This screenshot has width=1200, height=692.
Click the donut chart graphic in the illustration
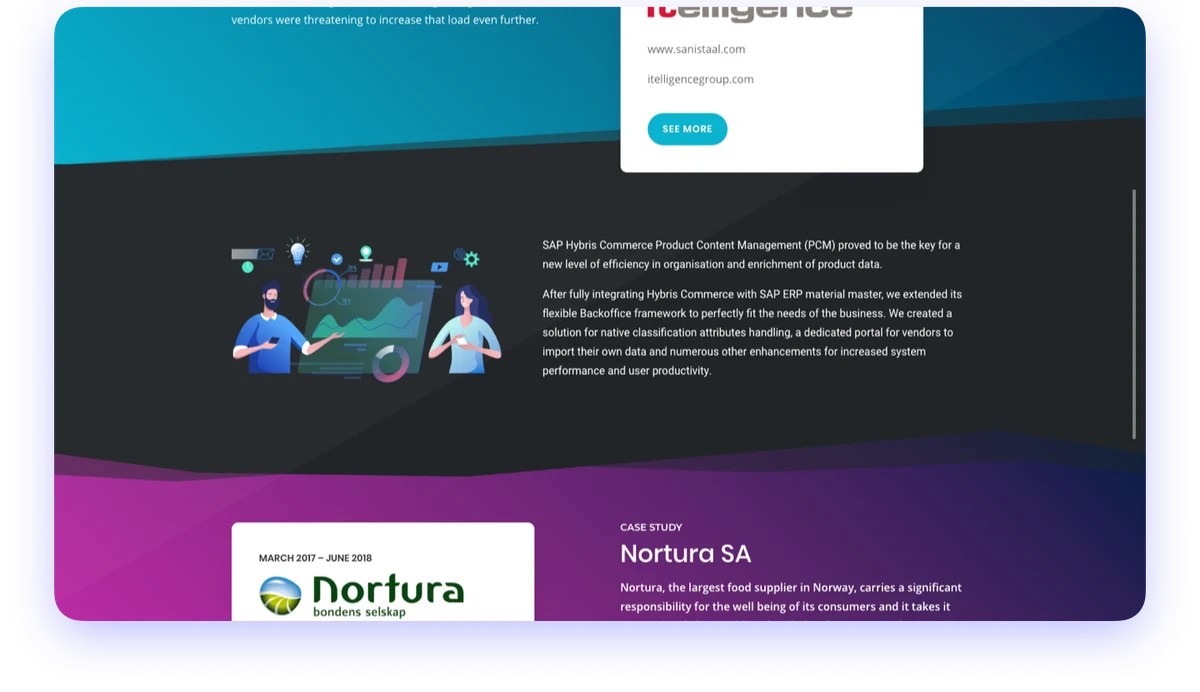(x=390, y=363)
